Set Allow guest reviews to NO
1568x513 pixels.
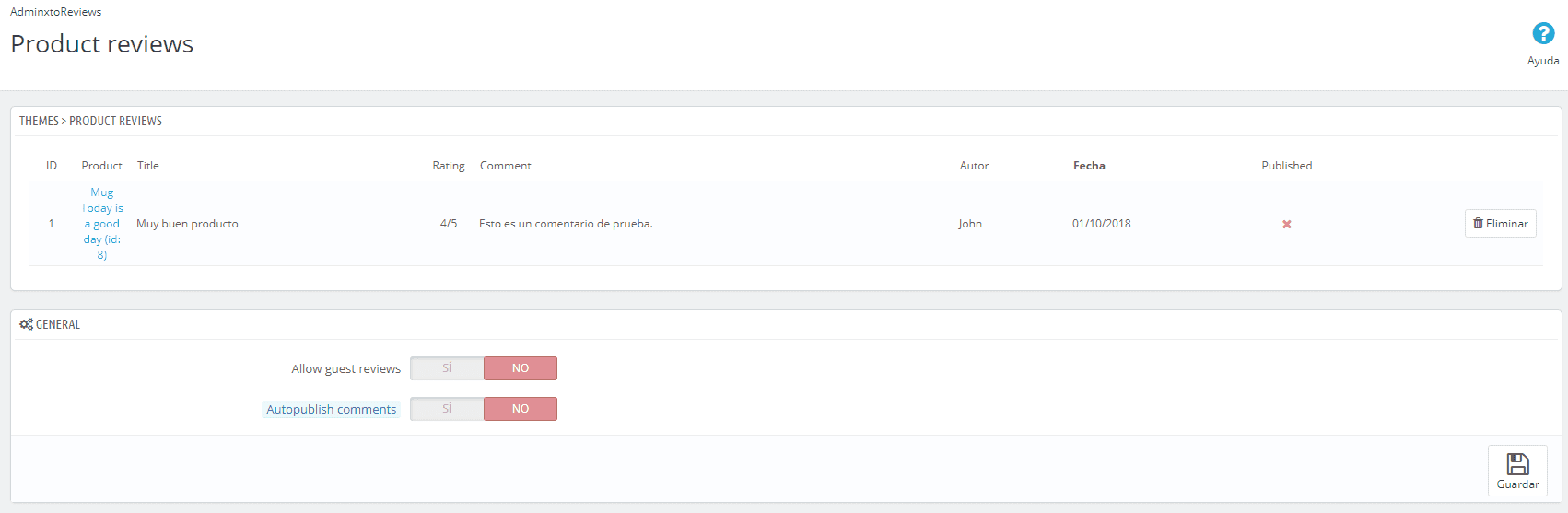(521, 368)
